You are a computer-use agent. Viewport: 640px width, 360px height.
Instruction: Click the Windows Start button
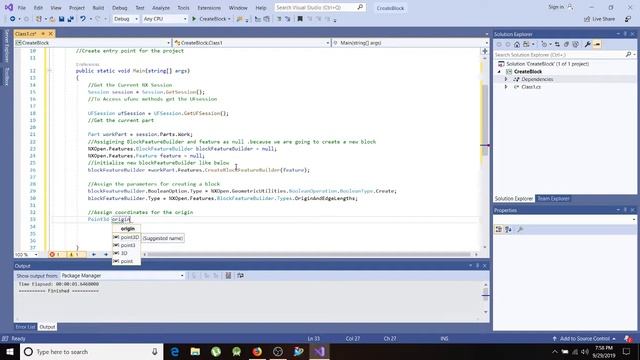coord(10,351)
